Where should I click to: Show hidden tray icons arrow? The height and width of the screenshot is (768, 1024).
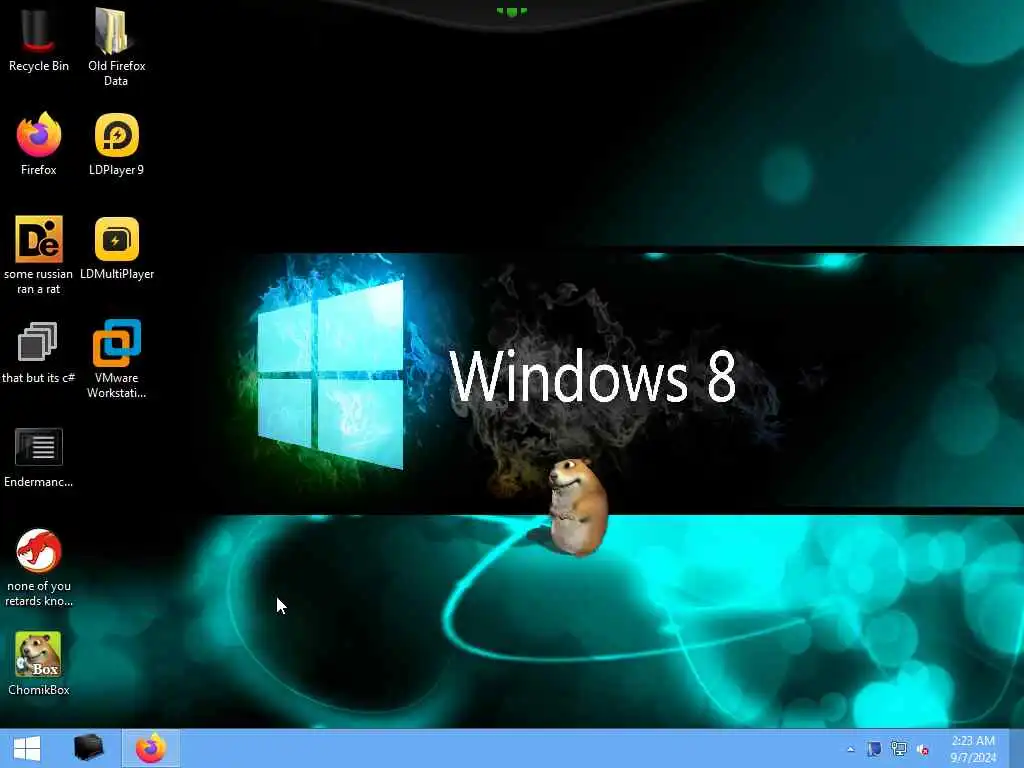(x=850, y=749)
